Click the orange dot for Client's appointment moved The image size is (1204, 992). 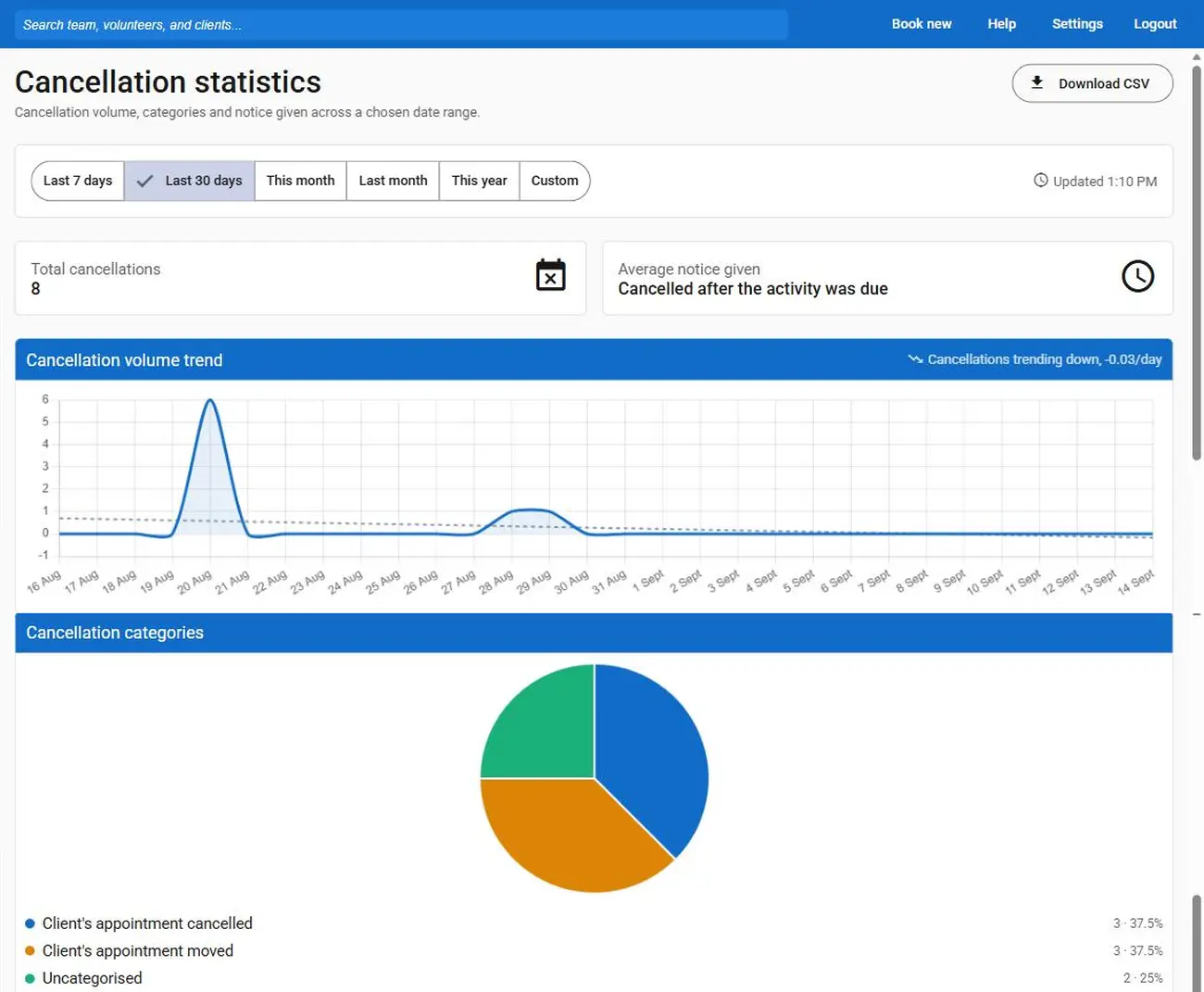pyautogui.click(x=30, y=951)
